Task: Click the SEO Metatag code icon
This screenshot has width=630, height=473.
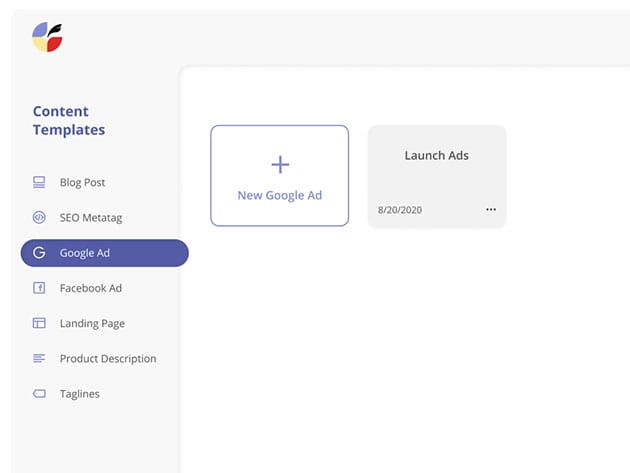Action: coord(39,218)
